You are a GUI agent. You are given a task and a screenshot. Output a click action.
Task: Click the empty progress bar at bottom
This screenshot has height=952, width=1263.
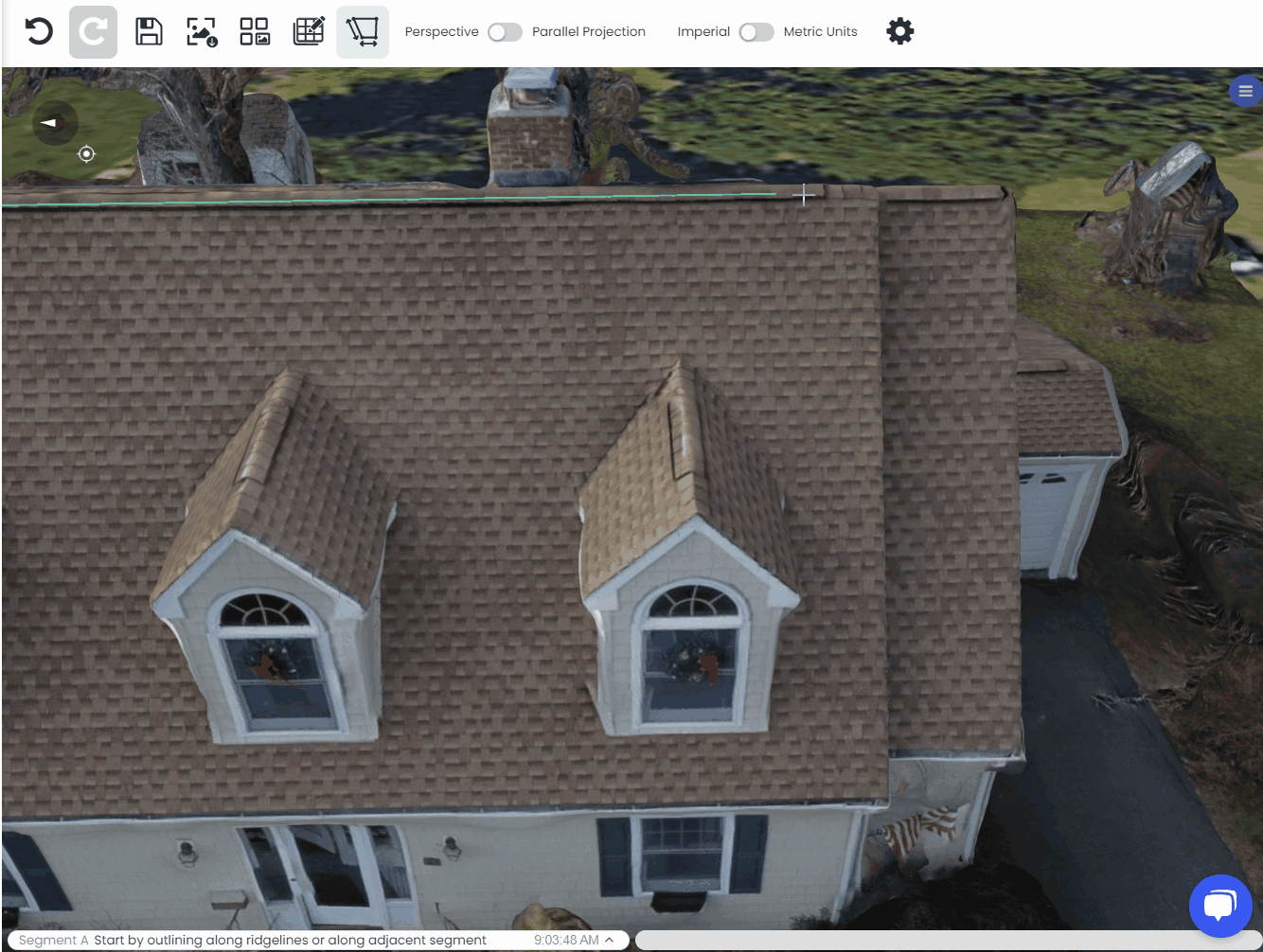(947, 940)
